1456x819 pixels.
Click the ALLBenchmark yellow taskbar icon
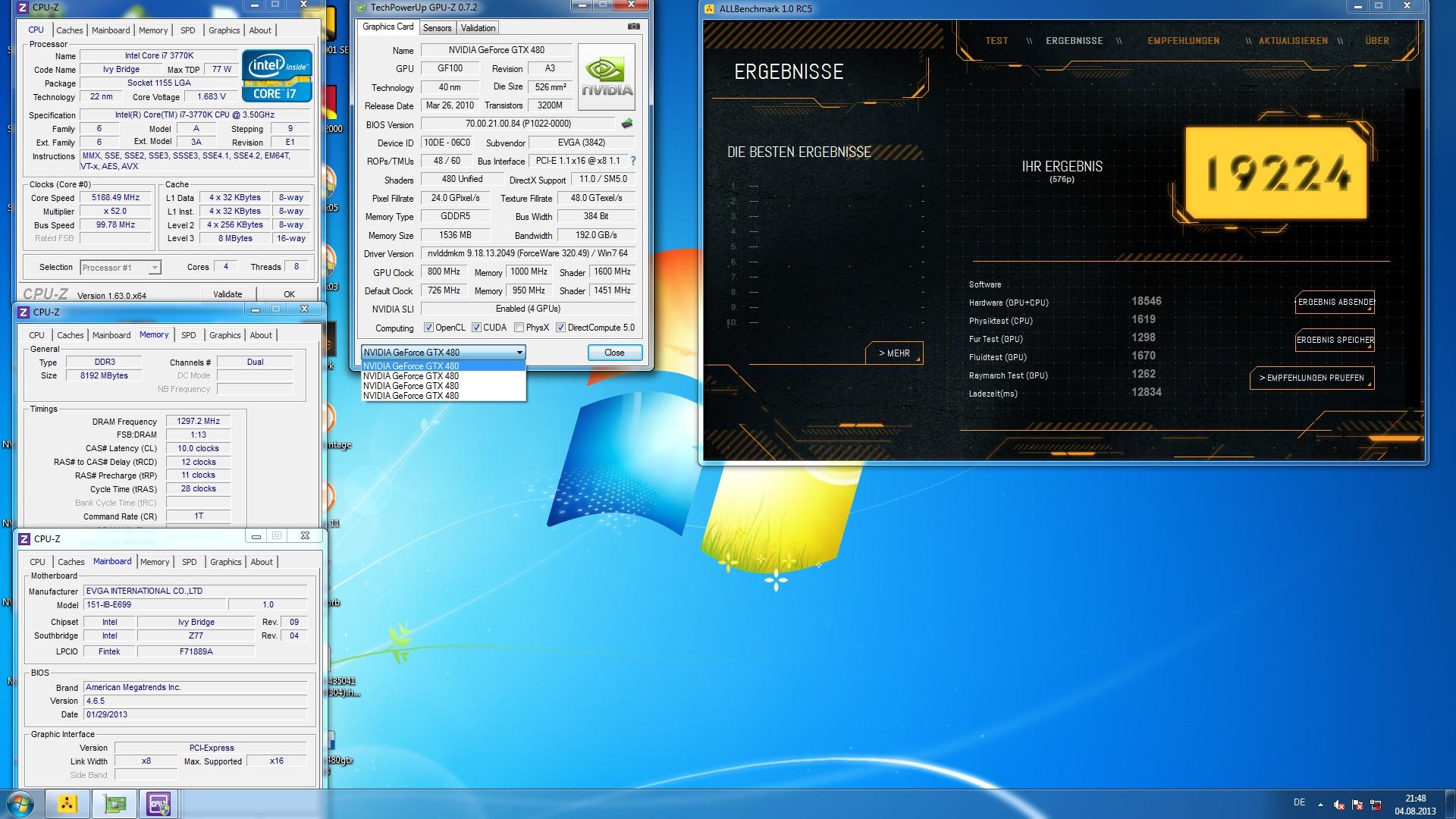(x=67, y=804)
